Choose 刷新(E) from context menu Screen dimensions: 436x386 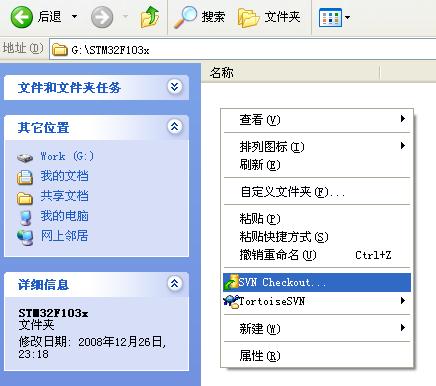317,165
